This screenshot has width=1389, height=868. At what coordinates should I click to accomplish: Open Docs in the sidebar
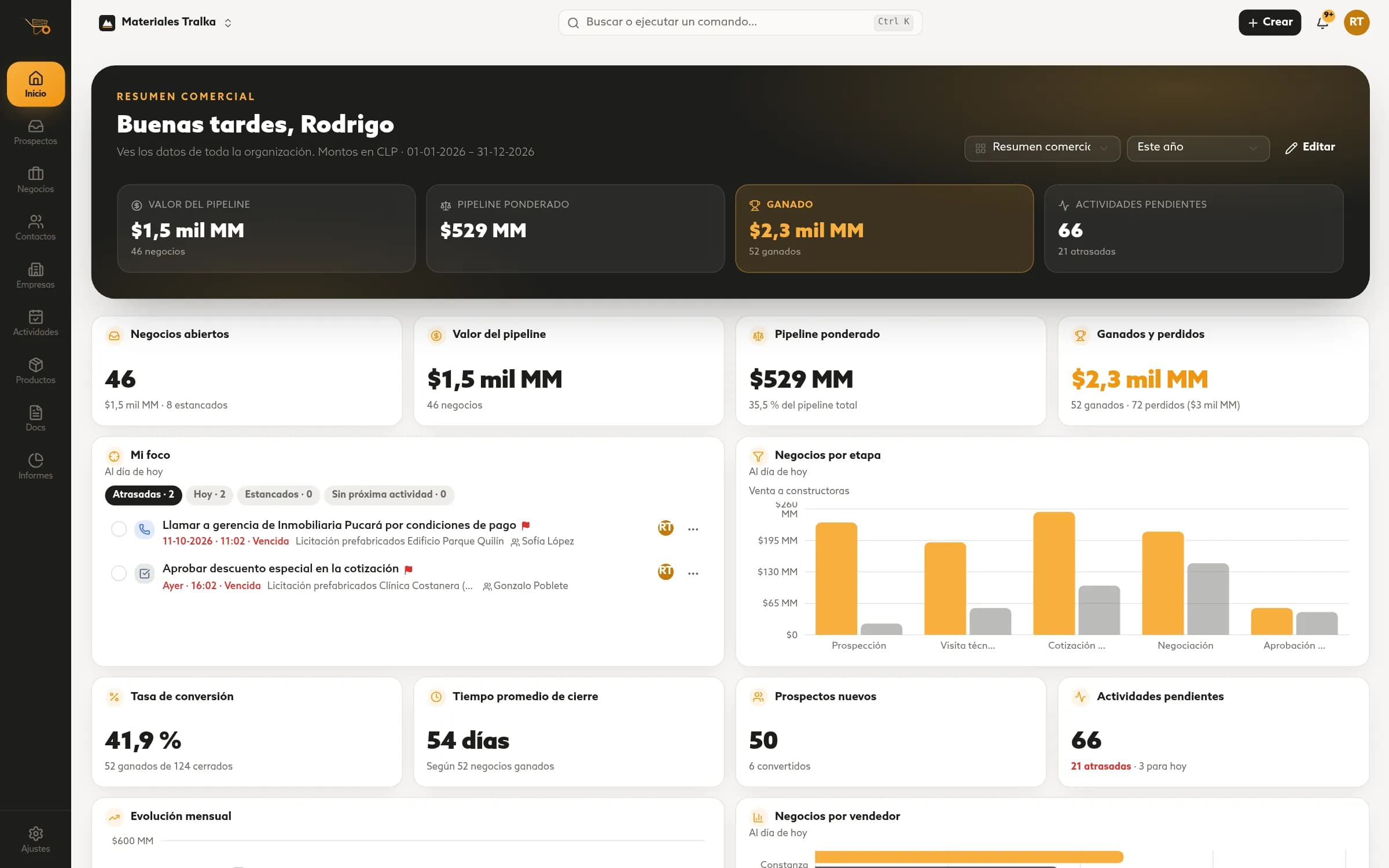click(x=35, y=419)
